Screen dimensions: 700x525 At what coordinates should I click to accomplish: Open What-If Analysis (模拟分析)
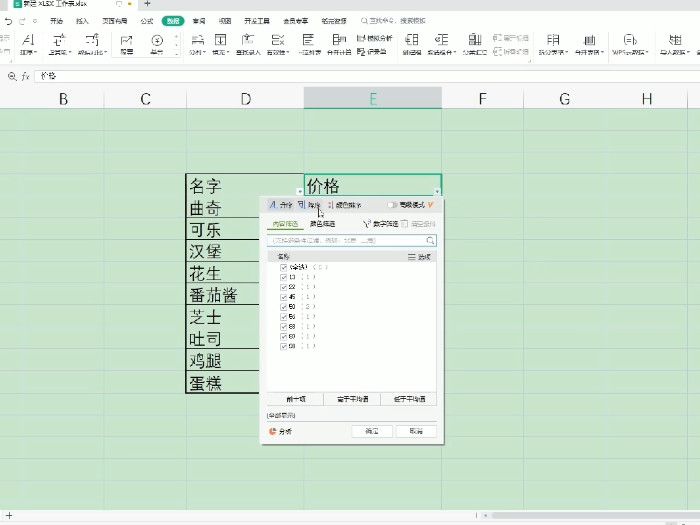pyautogui.click(x=375, y=38)
